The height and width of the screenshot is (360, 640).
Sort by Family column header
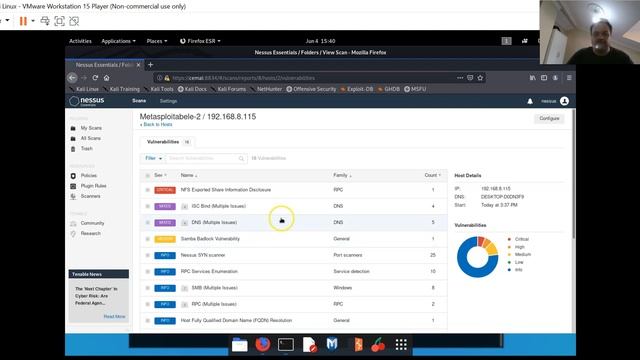click(342, 175)
